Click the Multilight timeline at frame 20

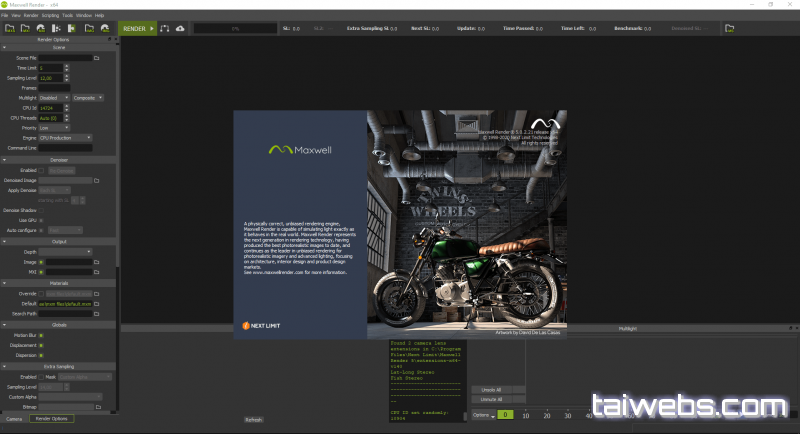point(548,414)
